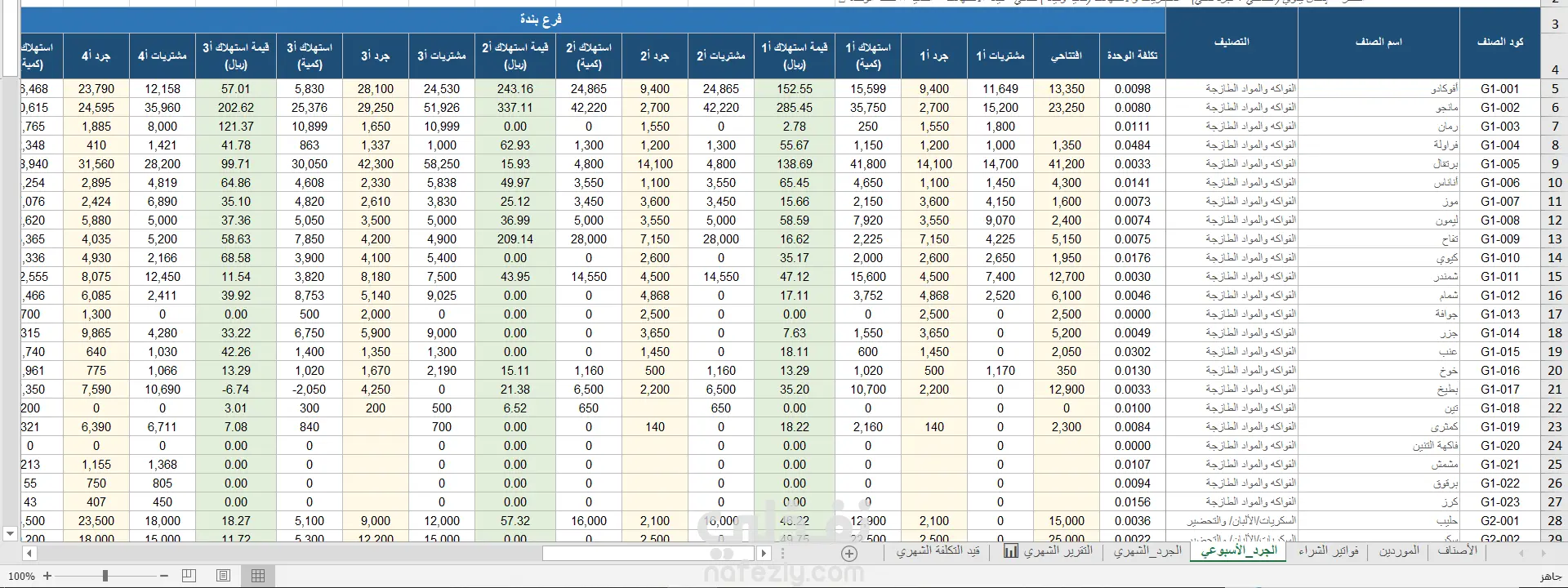
Task: Click the zoom slider handle
Action: click(105, 576)
